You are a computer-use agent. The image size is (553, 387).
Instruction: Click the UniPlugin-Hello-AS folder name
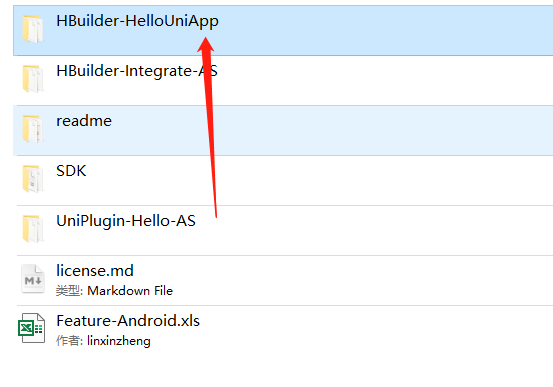[x=126, y=221]
